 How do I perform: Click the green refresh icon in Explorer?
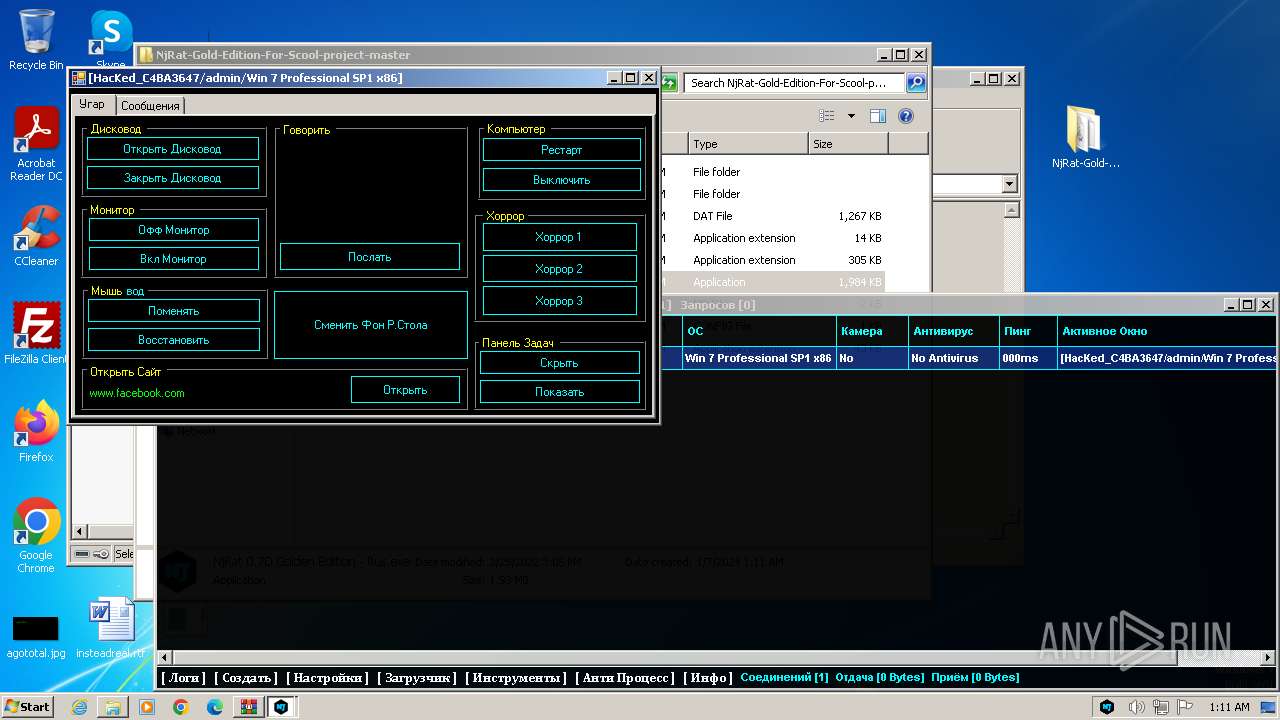tap(669, 83)
